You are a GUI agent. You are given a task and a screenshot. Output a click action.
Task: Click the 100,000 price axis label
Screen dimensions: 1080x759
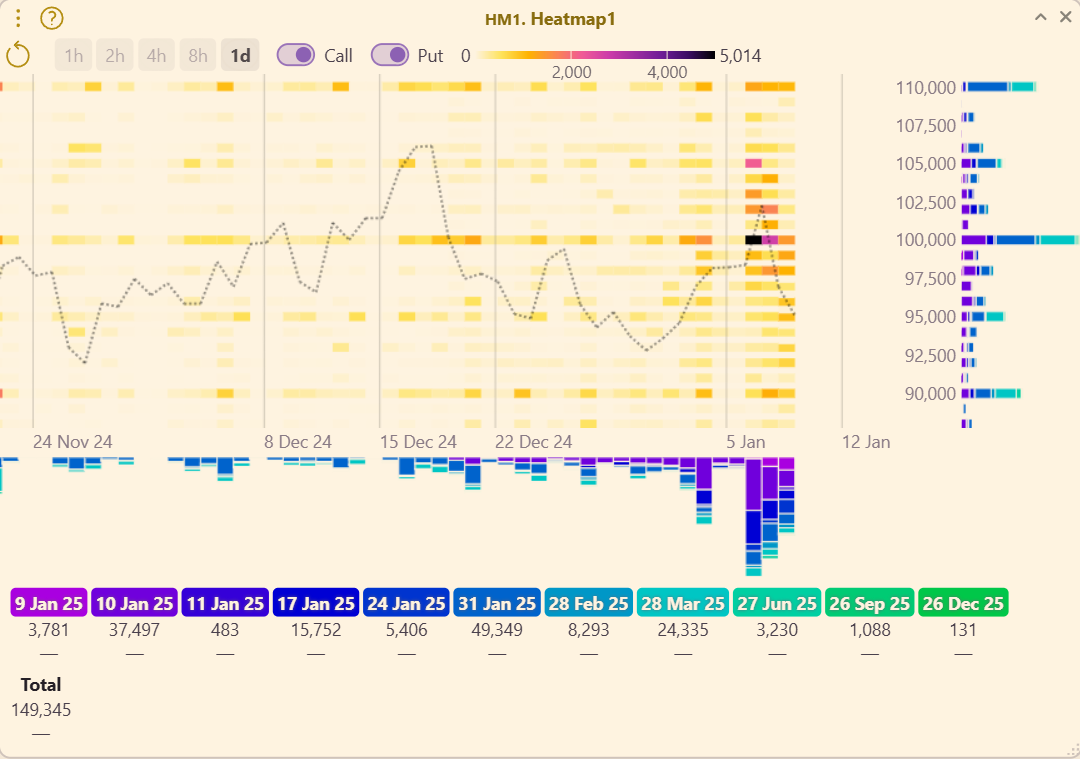point(926,240)
